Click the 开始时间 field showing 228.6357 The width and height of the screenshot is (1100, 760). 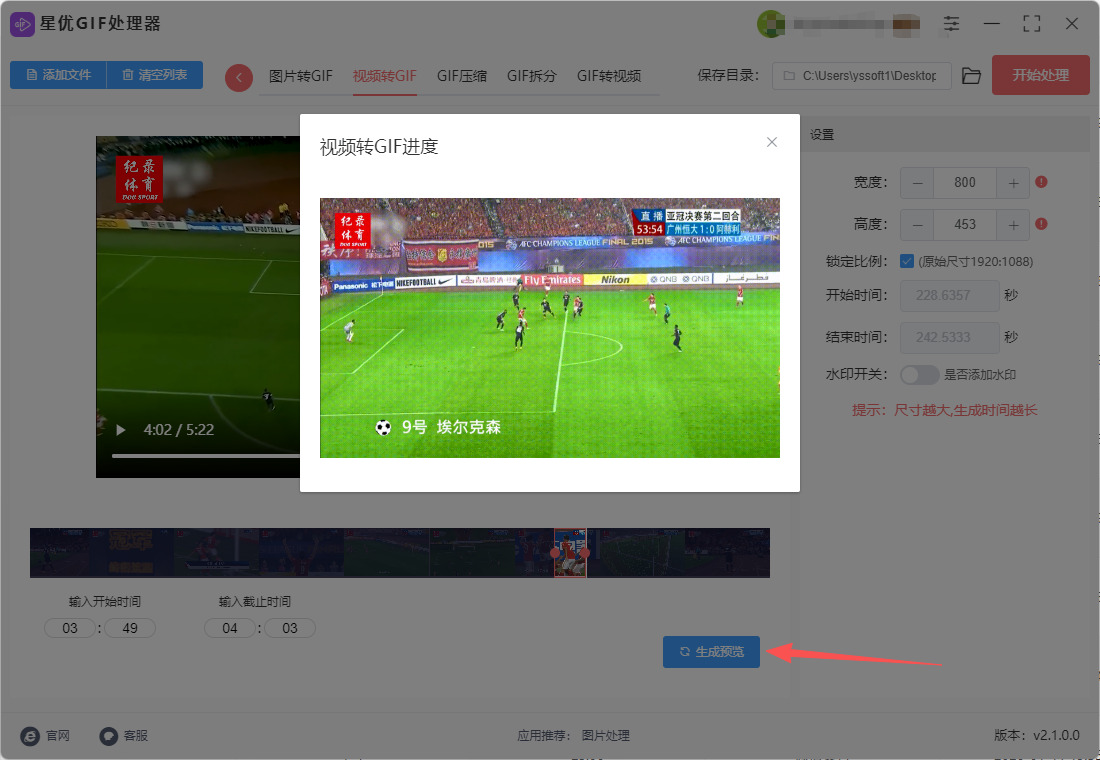(949, 295)
